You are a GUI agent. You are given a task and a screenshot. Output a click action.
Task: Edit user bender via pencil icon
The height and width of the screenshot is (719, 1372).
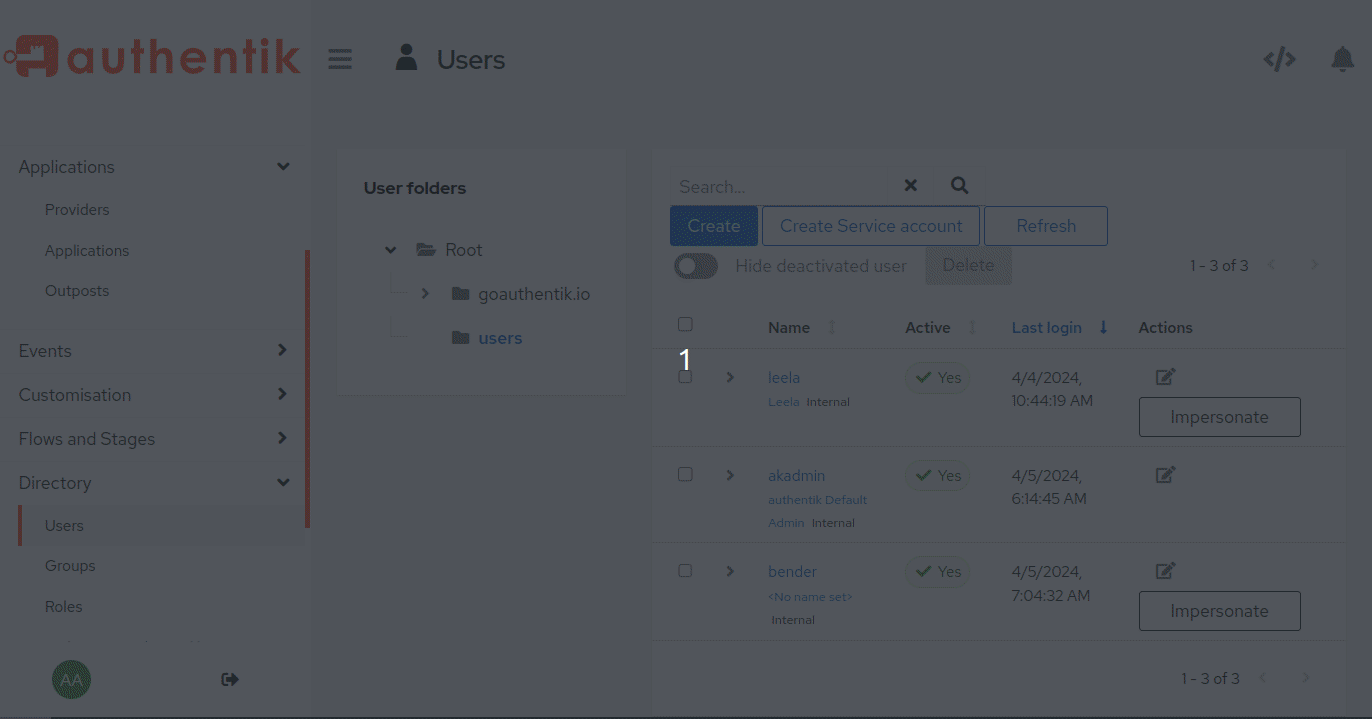[x=1165, y=571]
